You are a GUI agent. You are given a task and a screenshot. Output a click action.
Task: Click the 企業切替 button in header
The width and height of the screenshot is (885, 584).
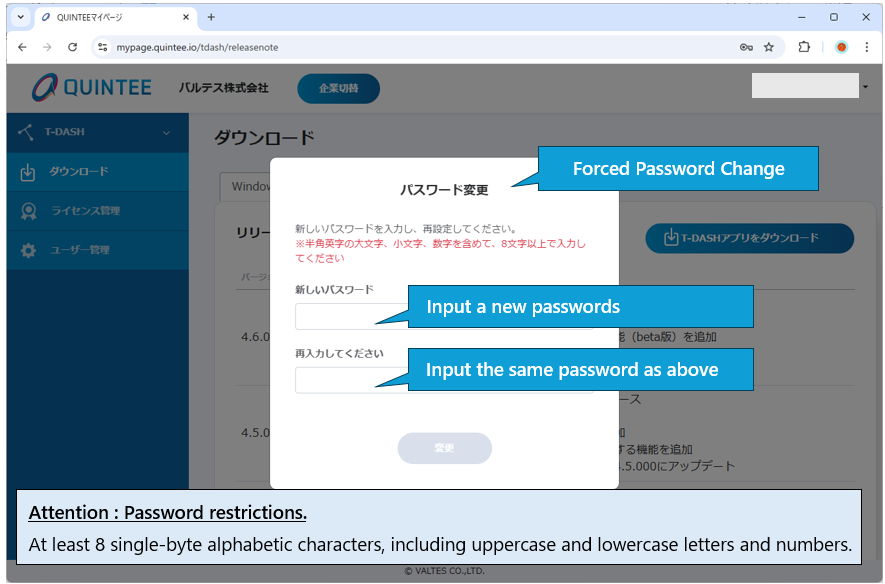338,88
